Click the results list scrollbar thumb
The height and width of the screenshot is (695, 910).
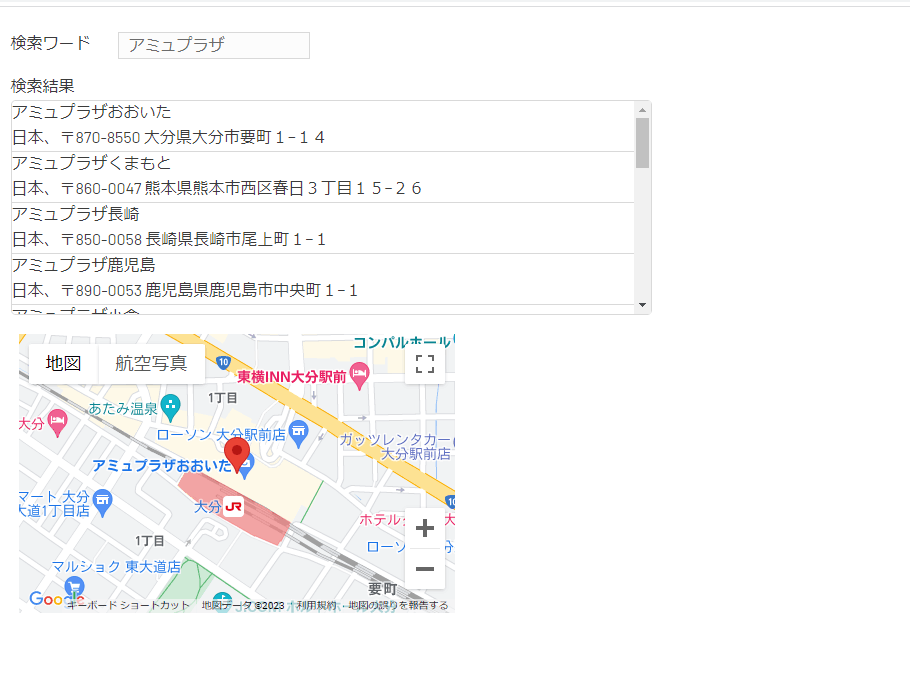pyautogui.click(x=642, y=143)
